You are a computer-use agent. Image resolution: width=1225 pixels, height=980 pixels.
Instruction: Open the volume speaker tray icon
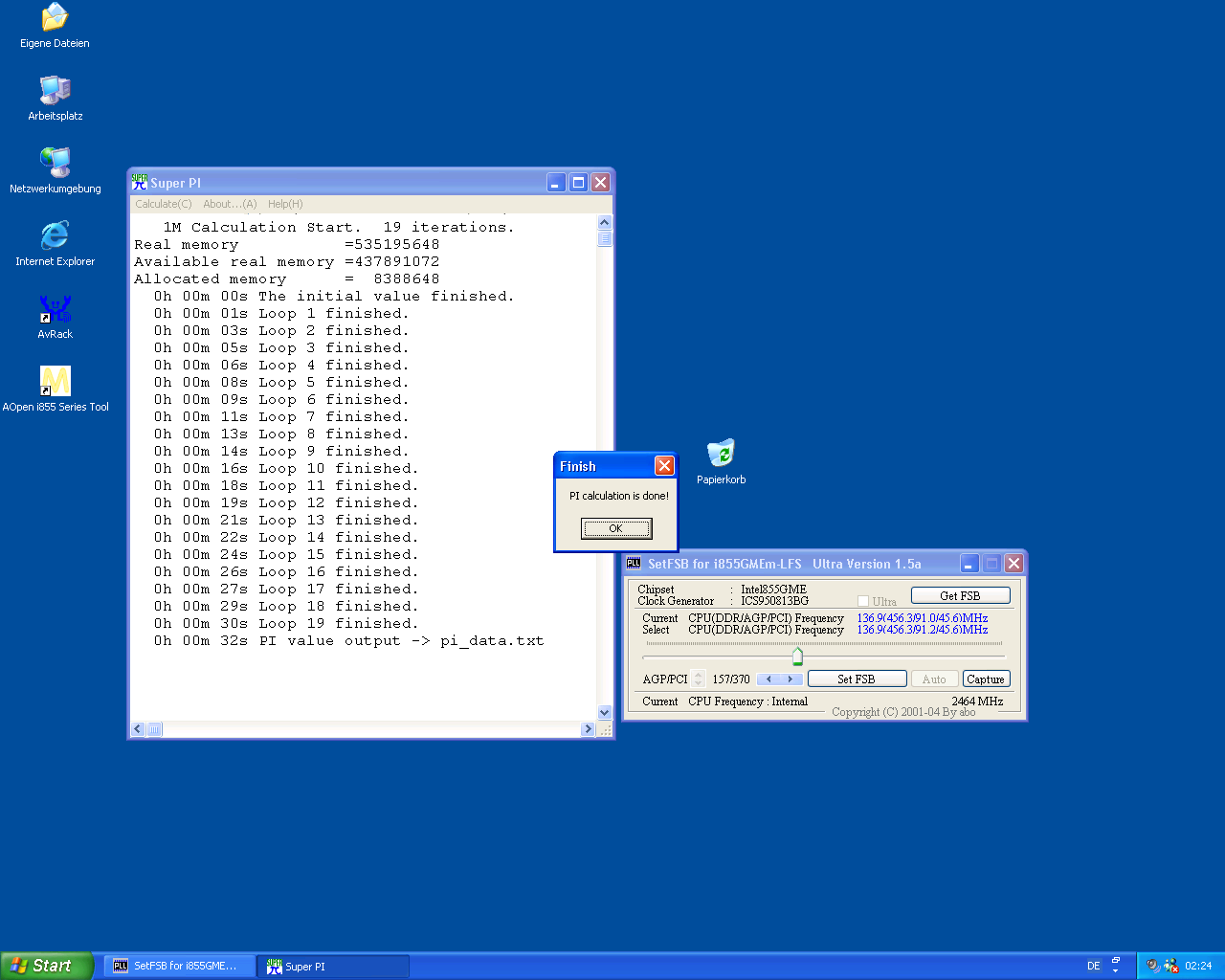(x=1152, y=966)
